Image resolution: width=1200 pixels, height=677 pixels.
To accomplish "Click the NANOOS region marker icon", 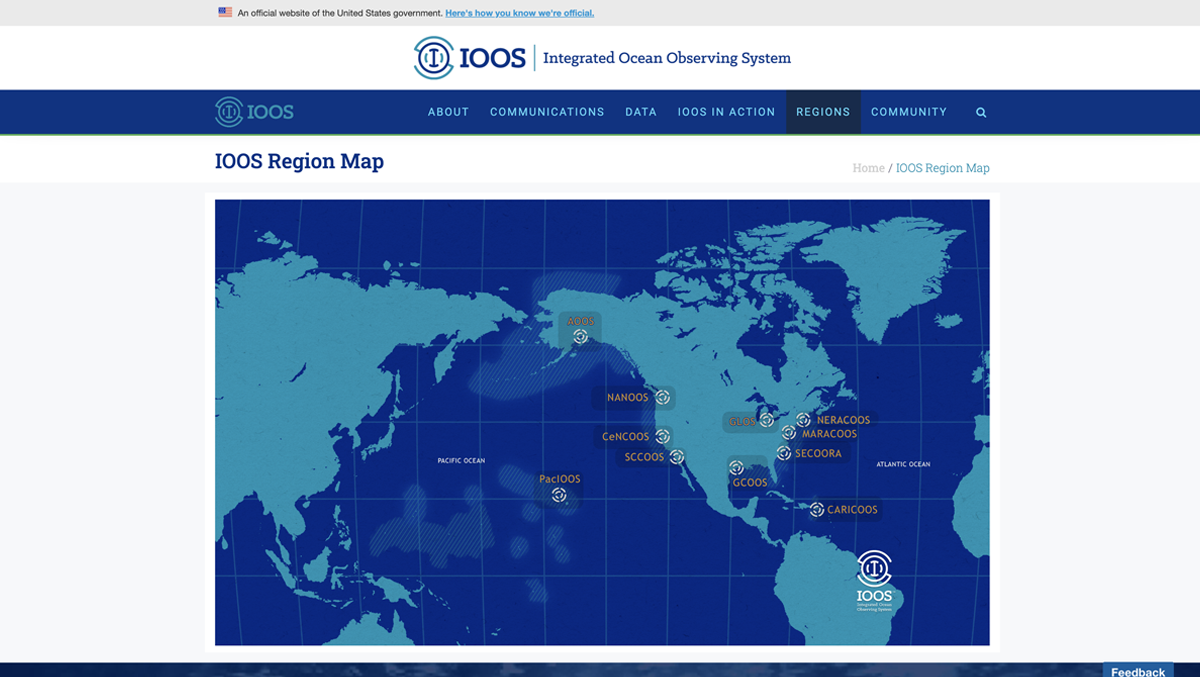I will (x=662, y=397).
